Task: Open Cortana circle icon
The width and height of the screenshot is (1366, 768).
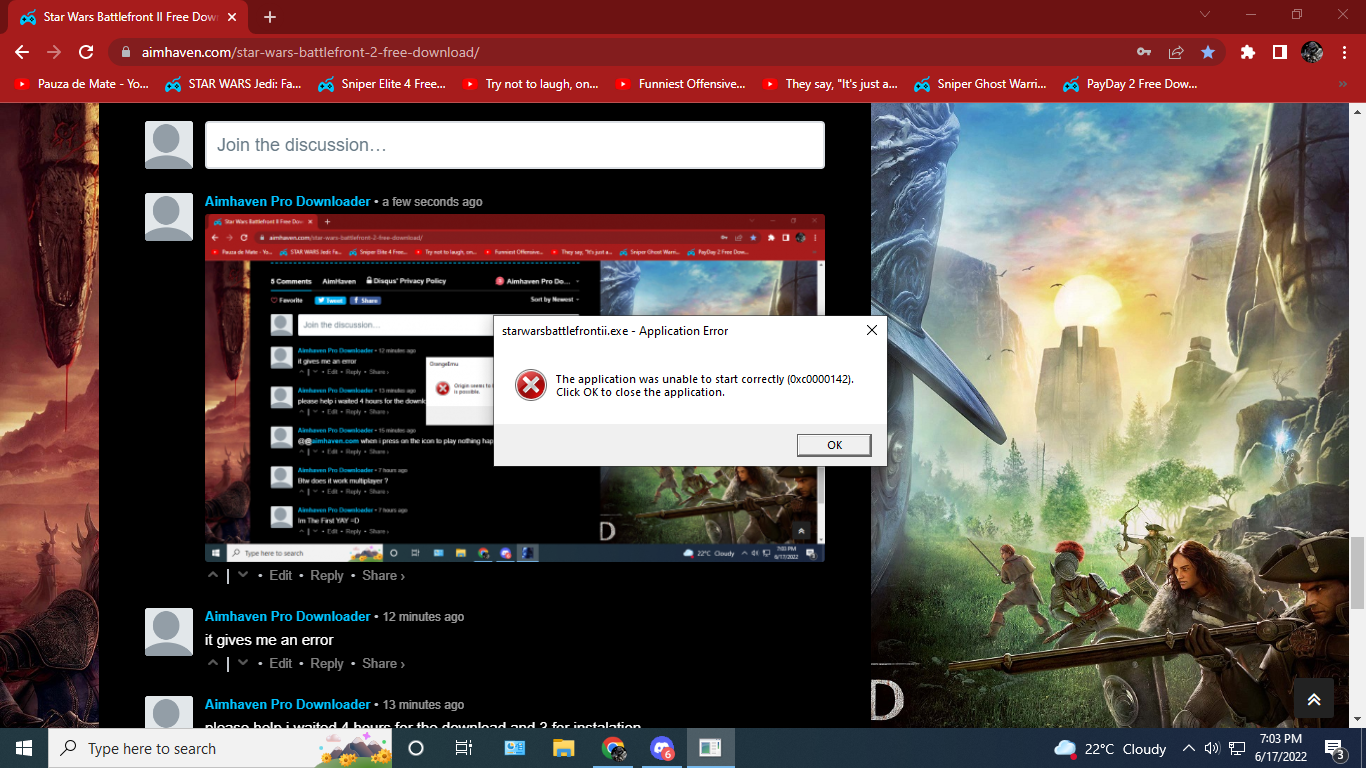Action: pyautogui.click(x=416, y=748)
